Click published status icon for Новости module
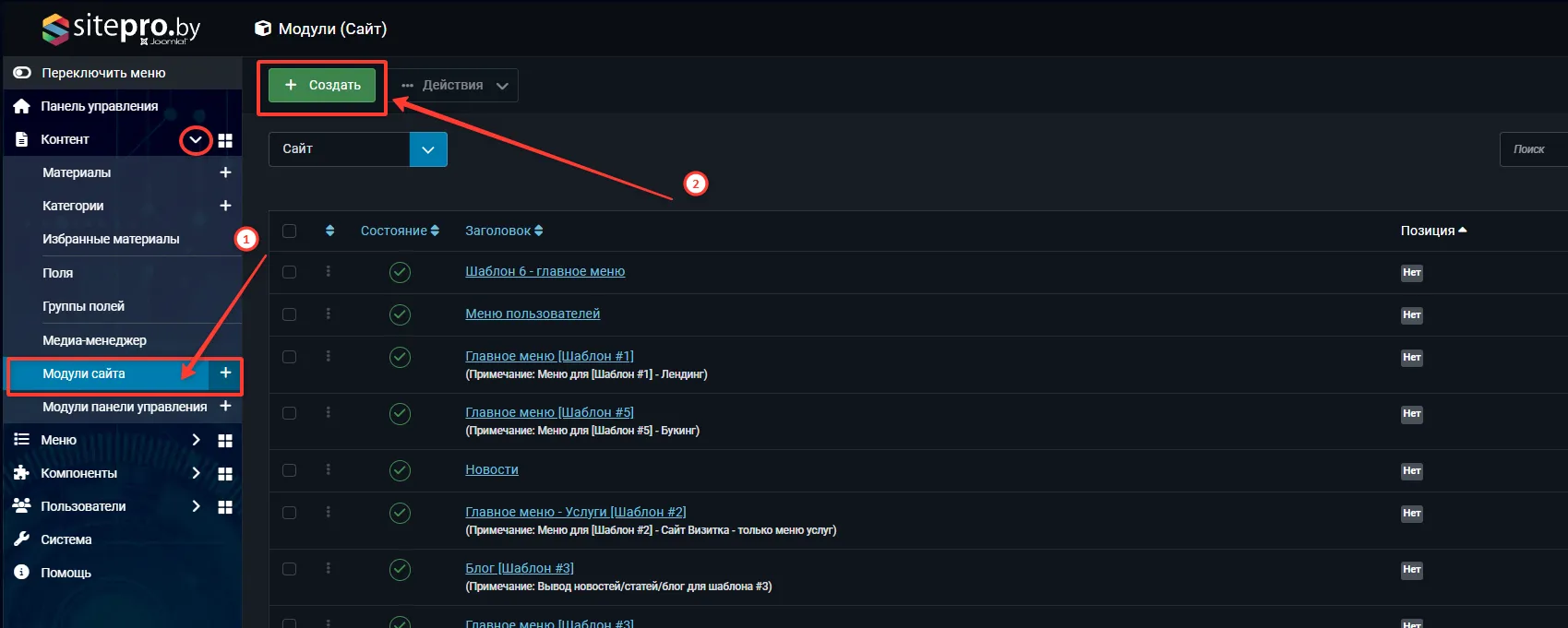Screen dimensions: 1568x628 pyautogui.click(x=400, y=470)
